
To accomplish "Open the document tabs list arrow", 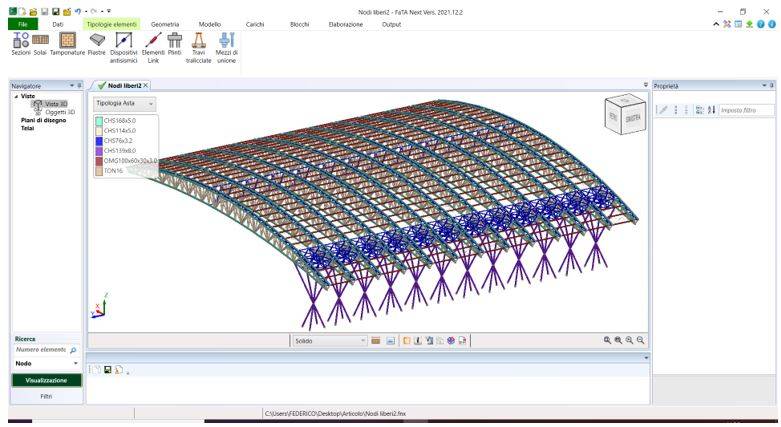I will click(646, 85).
